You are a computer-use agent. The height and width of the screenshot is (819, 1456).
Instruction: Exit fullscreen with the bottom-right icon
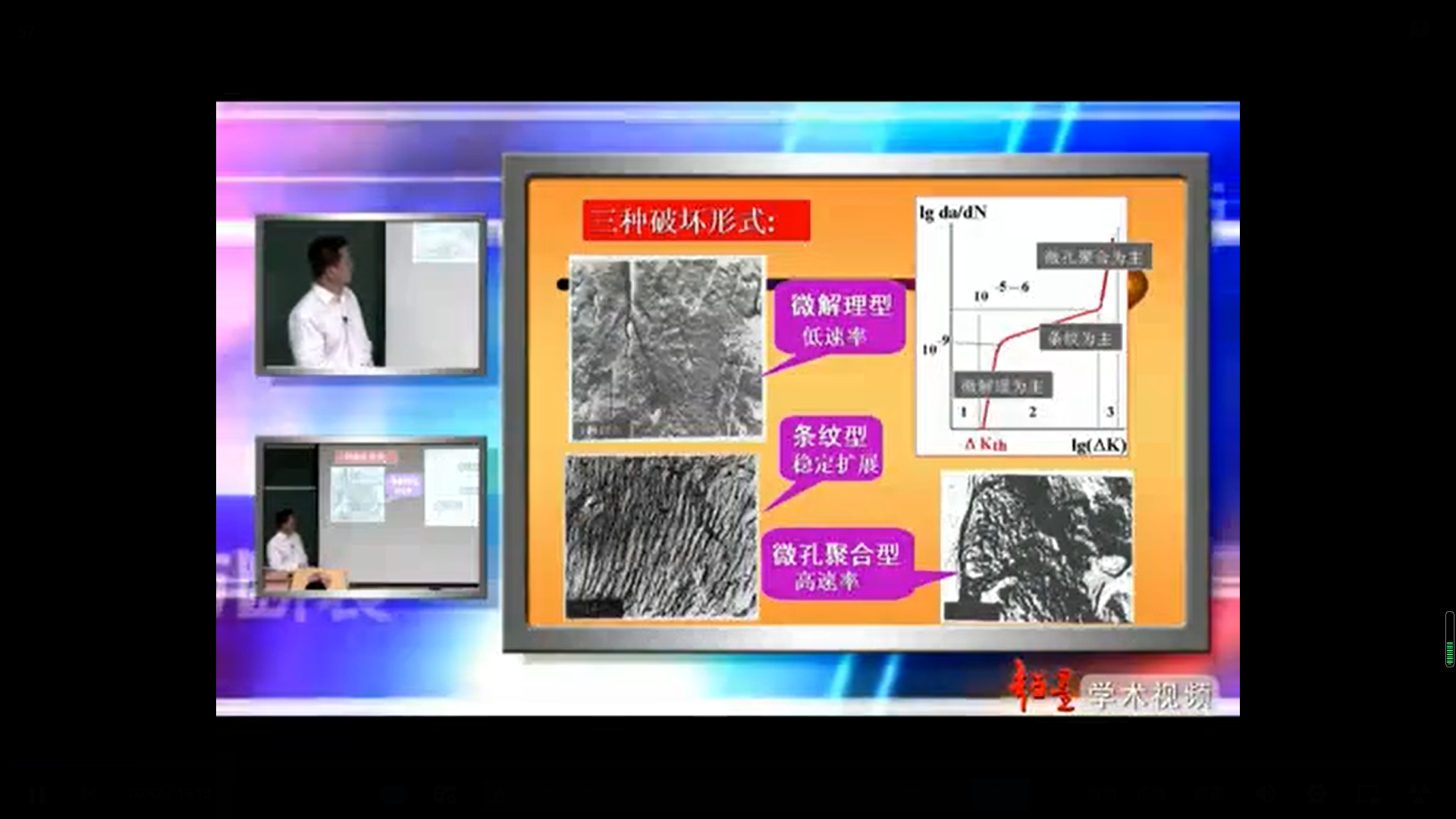coord(1418,794)
